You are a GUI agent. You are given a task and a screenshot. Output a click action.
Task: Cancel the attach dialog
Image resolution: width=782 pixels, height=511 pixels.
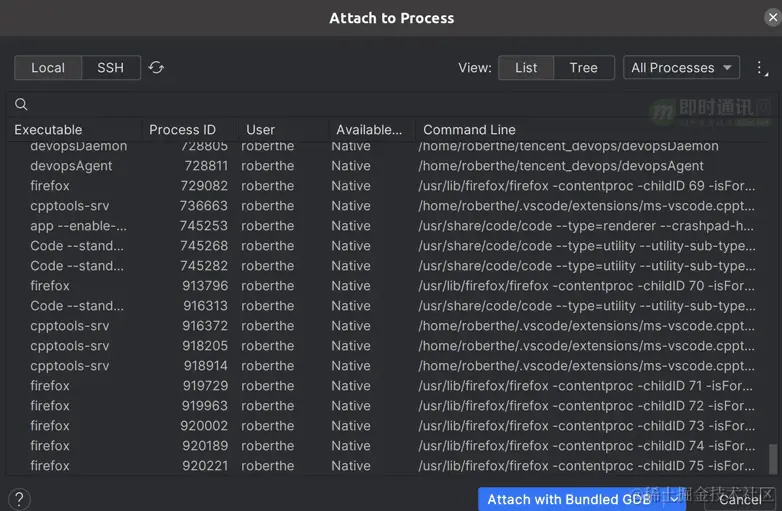(739, 499)
